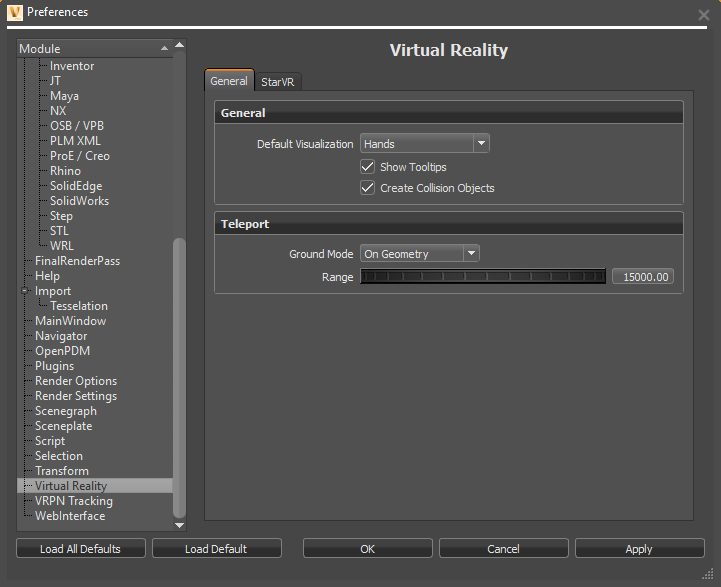The width and height of the screenshot is (721, 587).
Task: Close the Preferences dialog
Action: [x=703, y=15]
